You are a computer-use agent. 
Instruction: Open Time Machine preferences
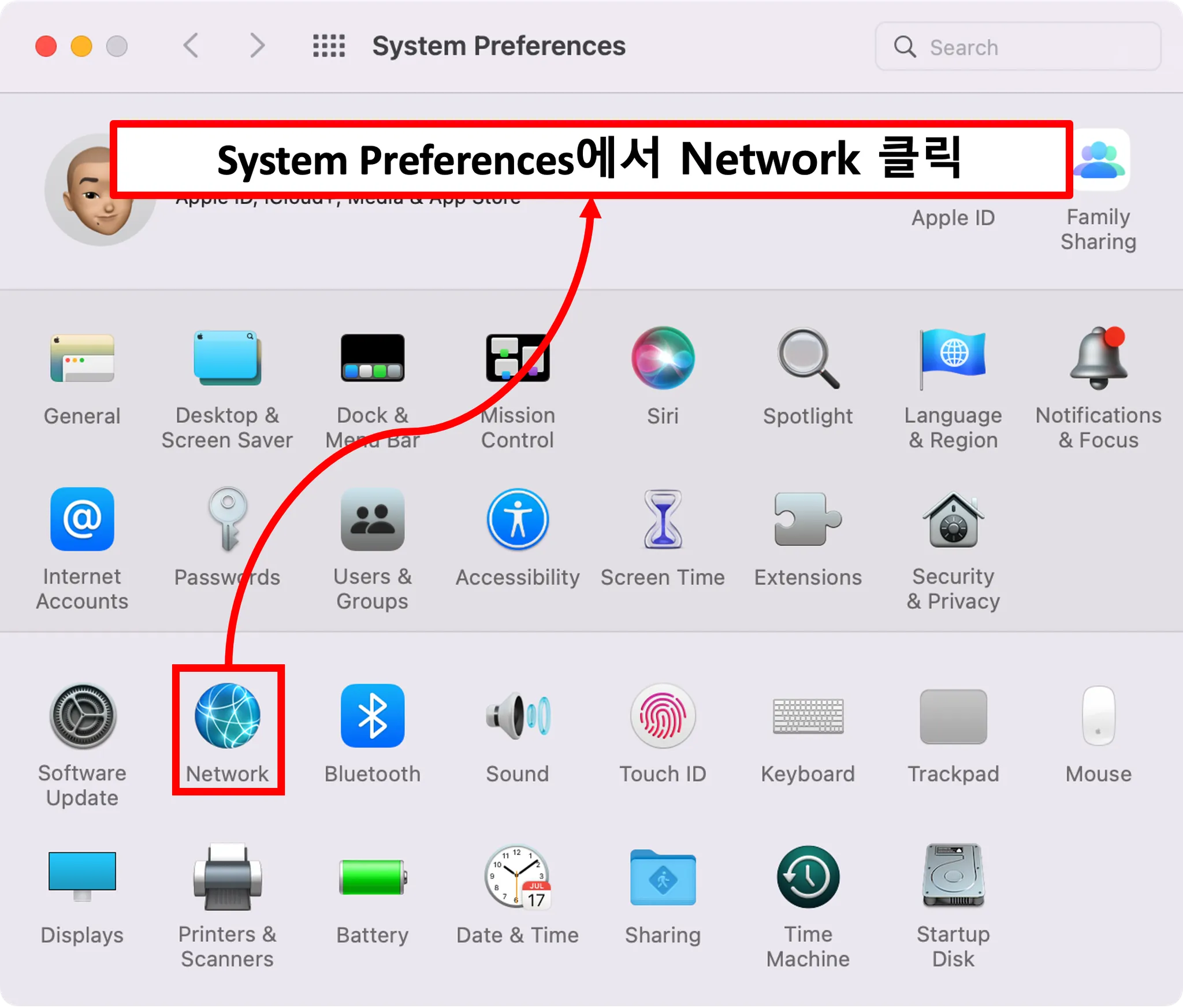808,877
